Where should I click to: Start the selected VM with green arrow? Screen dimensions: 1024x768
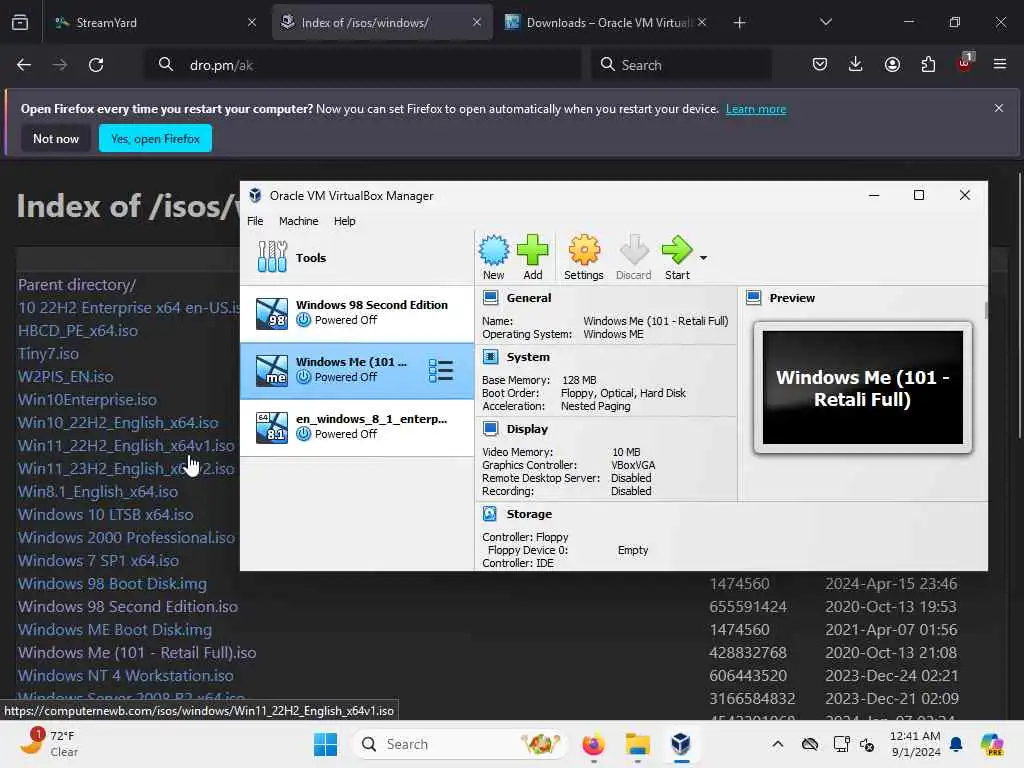pos(677,257)
